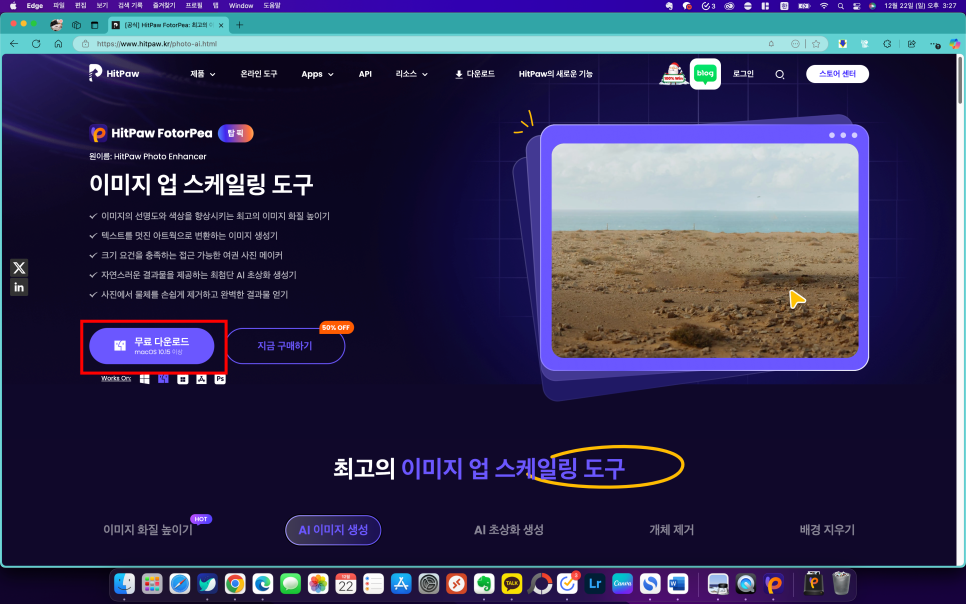The image size is (966, 604).
Task: Open the Window menu in menu bar
Action: (241, 6)
